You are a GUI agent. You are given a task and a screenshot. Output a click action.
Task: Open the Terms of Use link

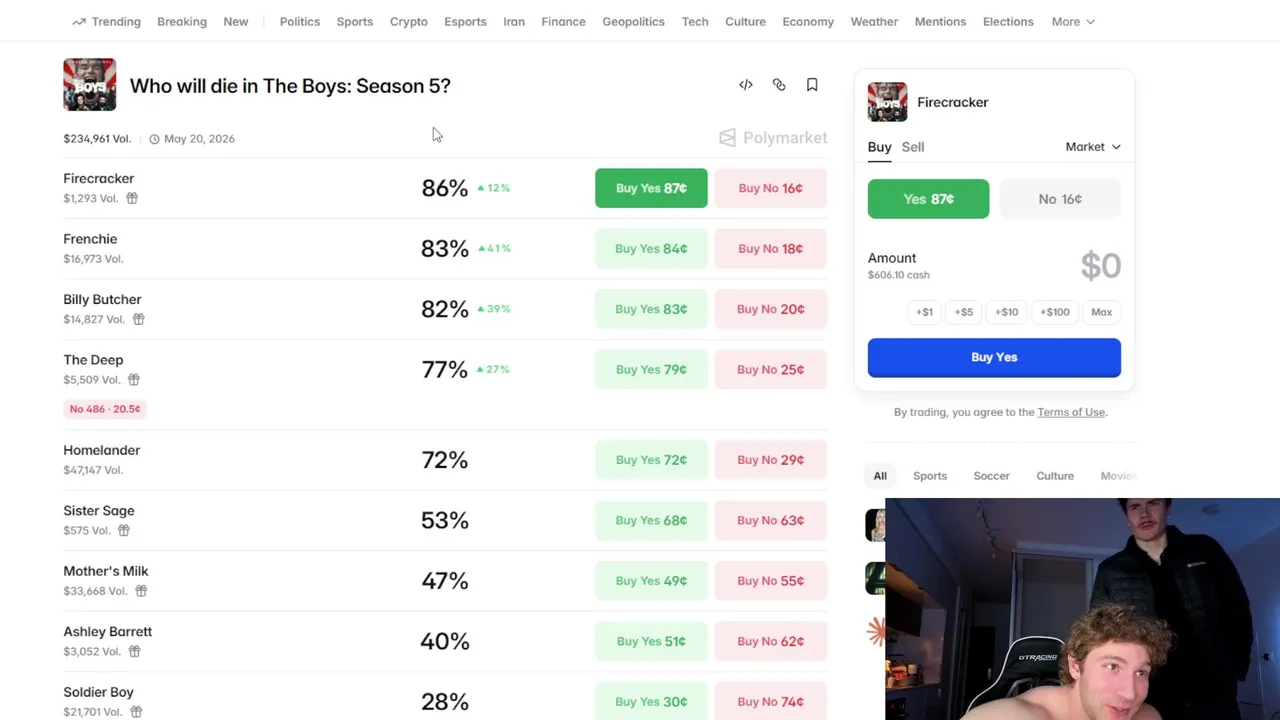(1071, 412)
